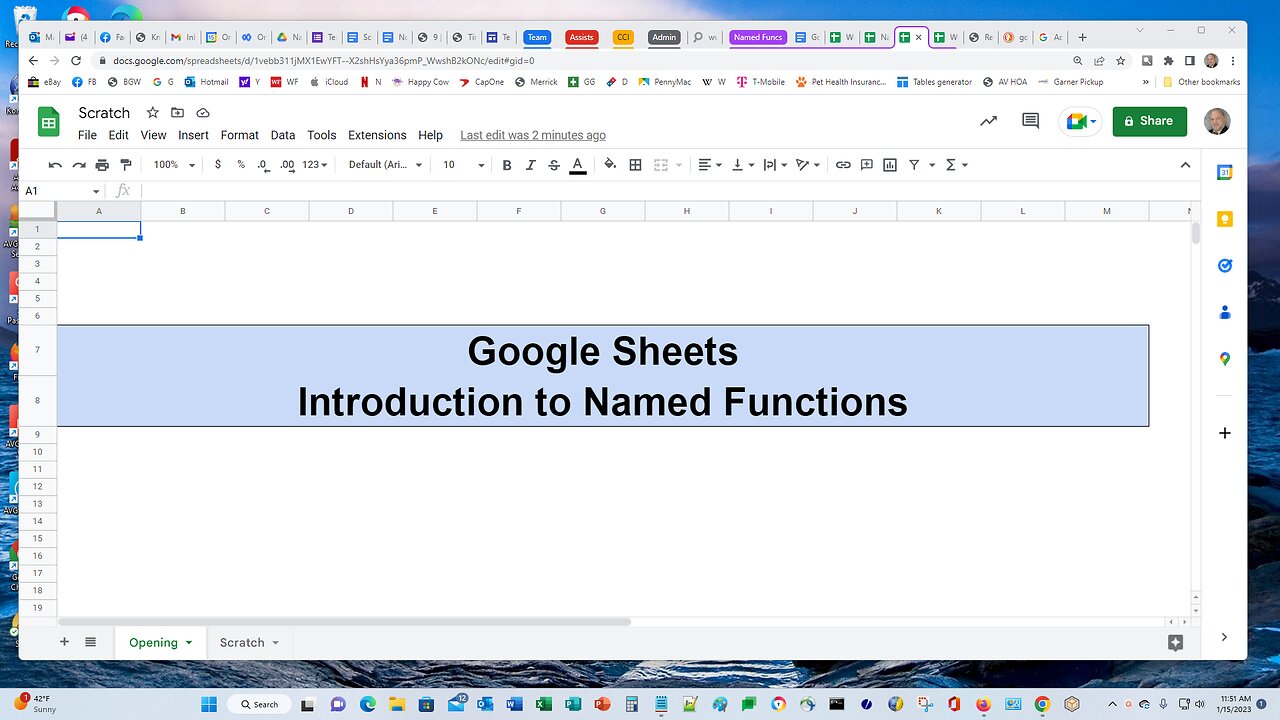The width and height of the screenshot is (1280, 720).
Task: Toggle strikethrough formatting
Action: point(554,164)
